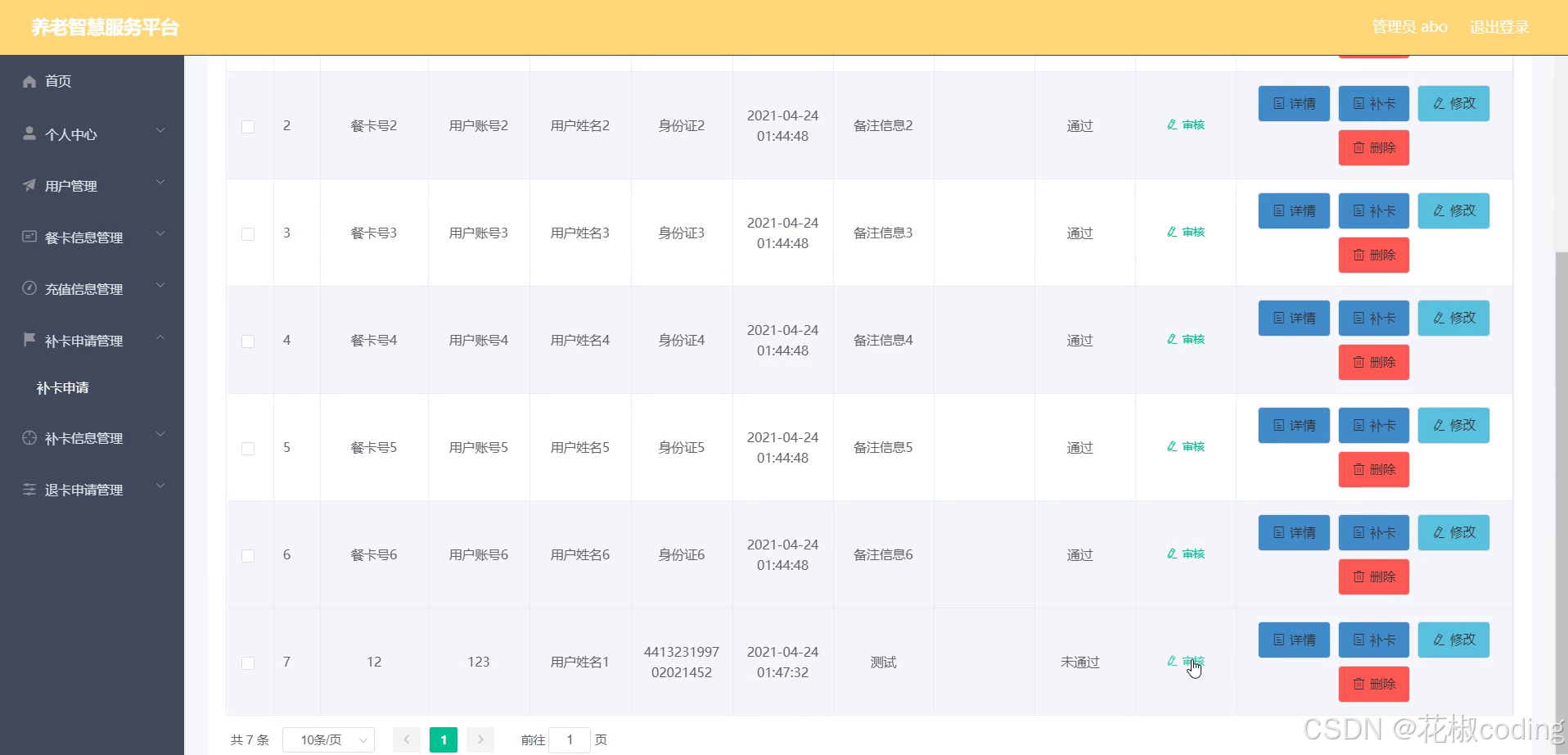Click the pencil 修改 button on row 2
Screen dimensions: 1568x755
pos(1453,103)
